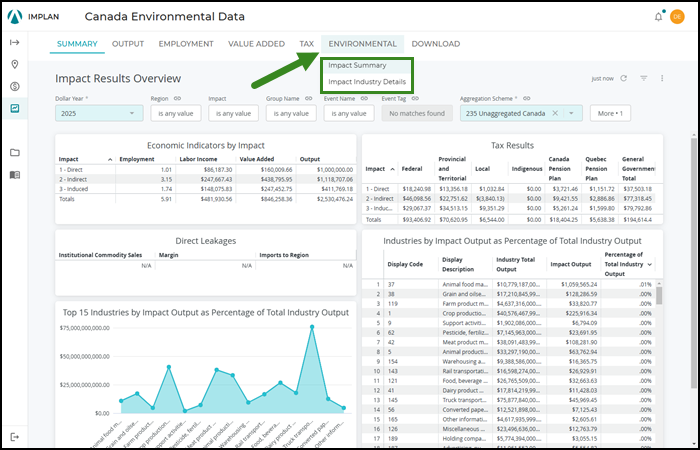Open the Impact filter
This screenshot has width=700, height=450.
pyautogui.click(x=233, y=113)
